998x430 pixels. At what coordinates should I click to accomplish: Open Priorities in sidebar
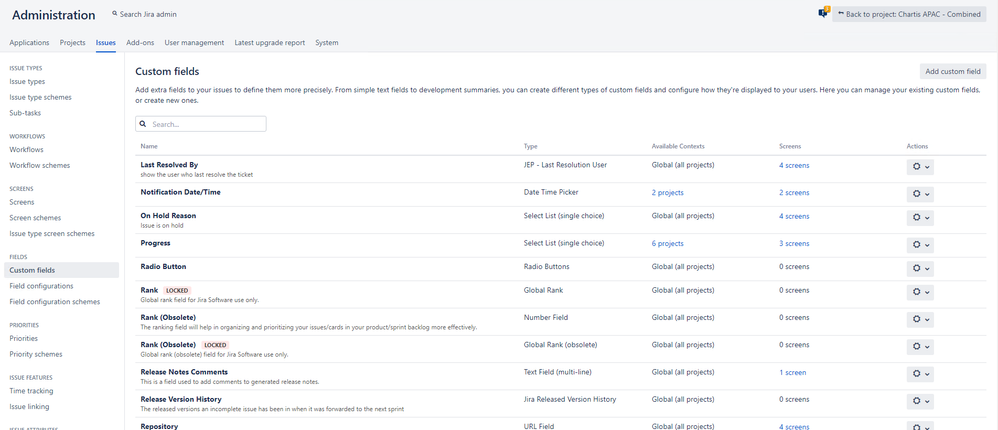click(24, 338)
